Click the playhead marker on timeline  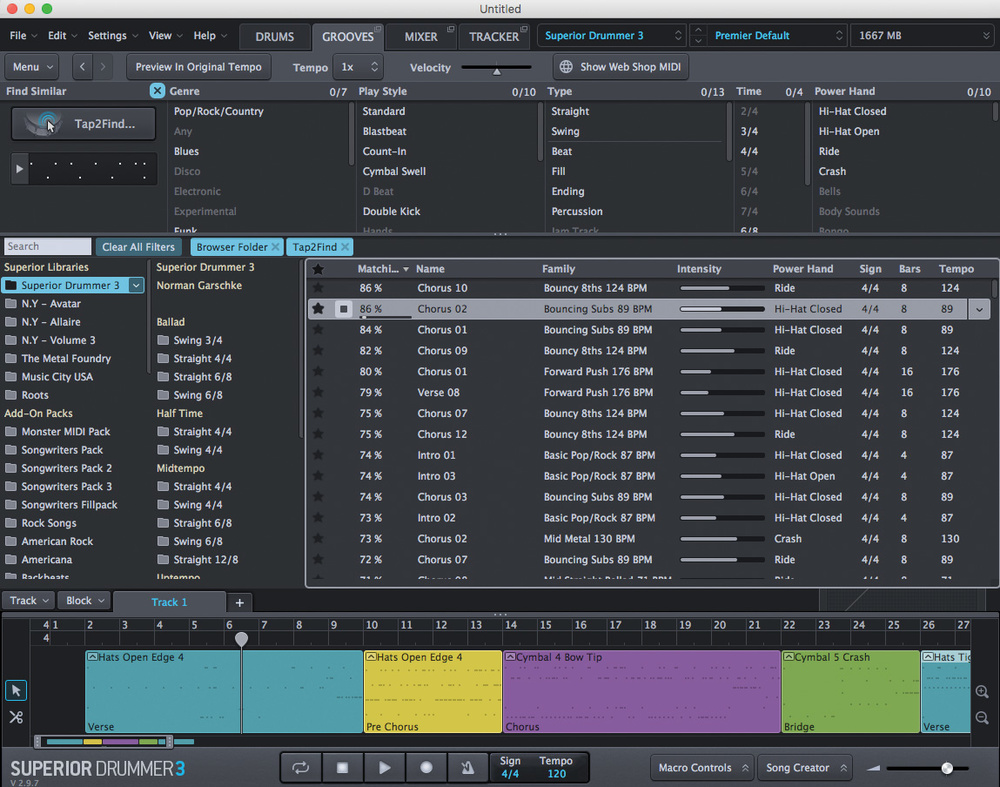pyautogui.click(x=241, y=638)
